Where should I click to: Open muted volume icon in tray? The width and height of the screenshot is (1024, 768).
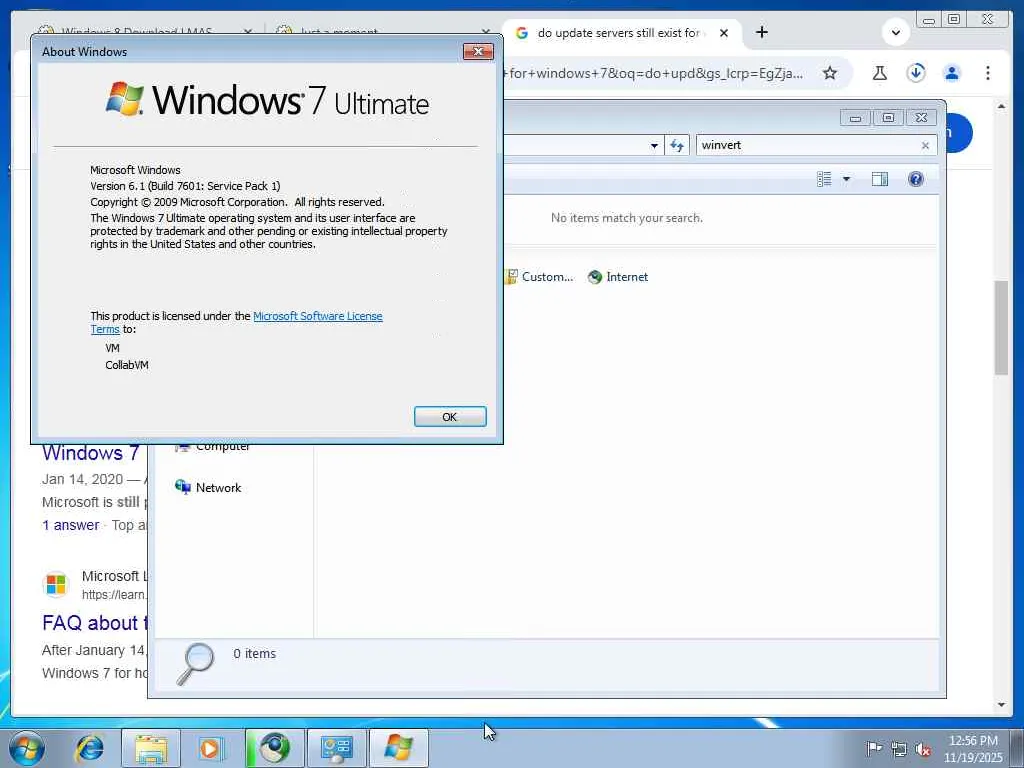click(923, 749)
